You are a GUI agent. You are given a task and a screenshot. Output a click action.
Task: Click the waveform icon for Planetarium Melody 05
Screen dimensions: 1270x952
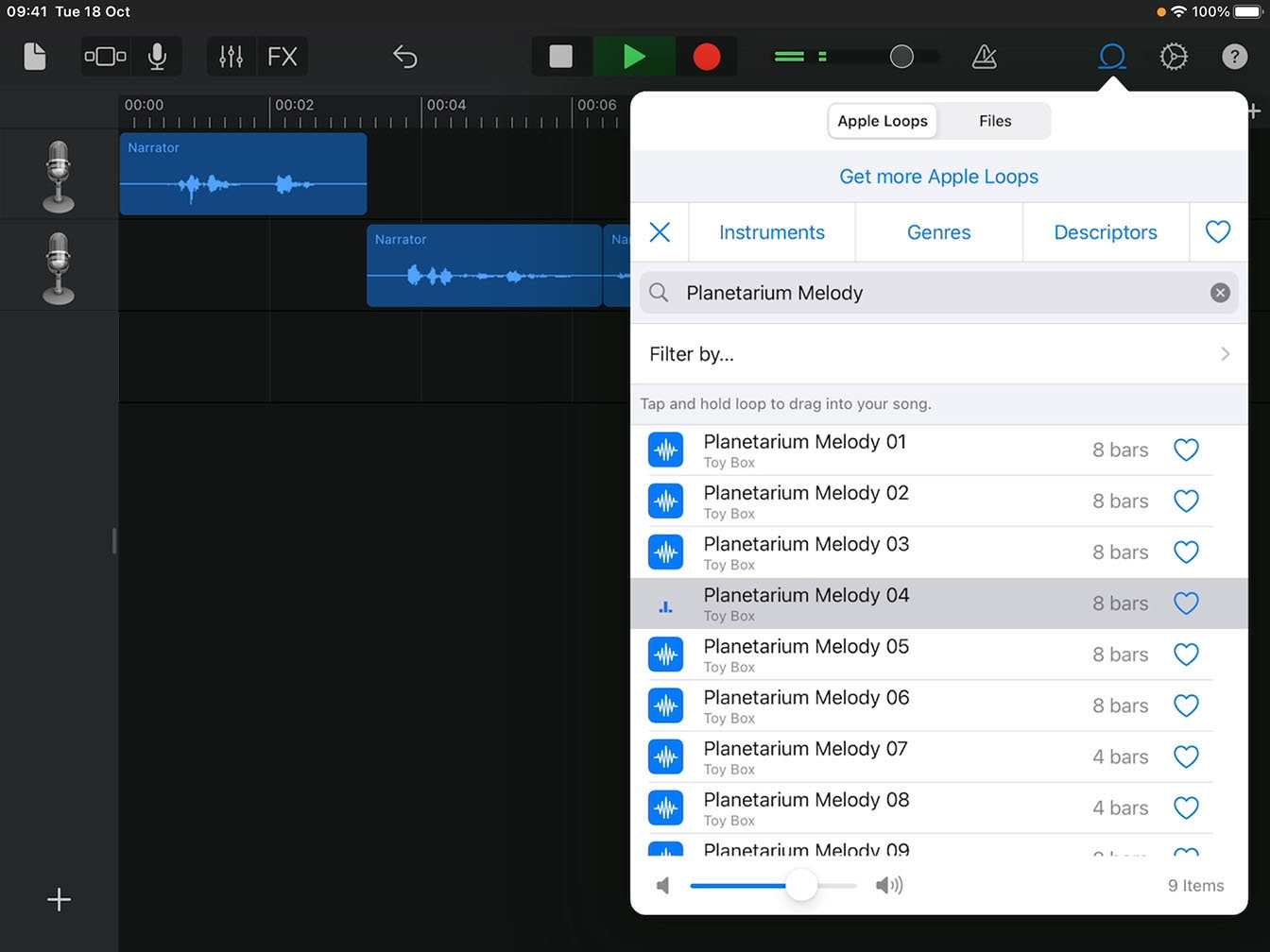coord(665,654)
